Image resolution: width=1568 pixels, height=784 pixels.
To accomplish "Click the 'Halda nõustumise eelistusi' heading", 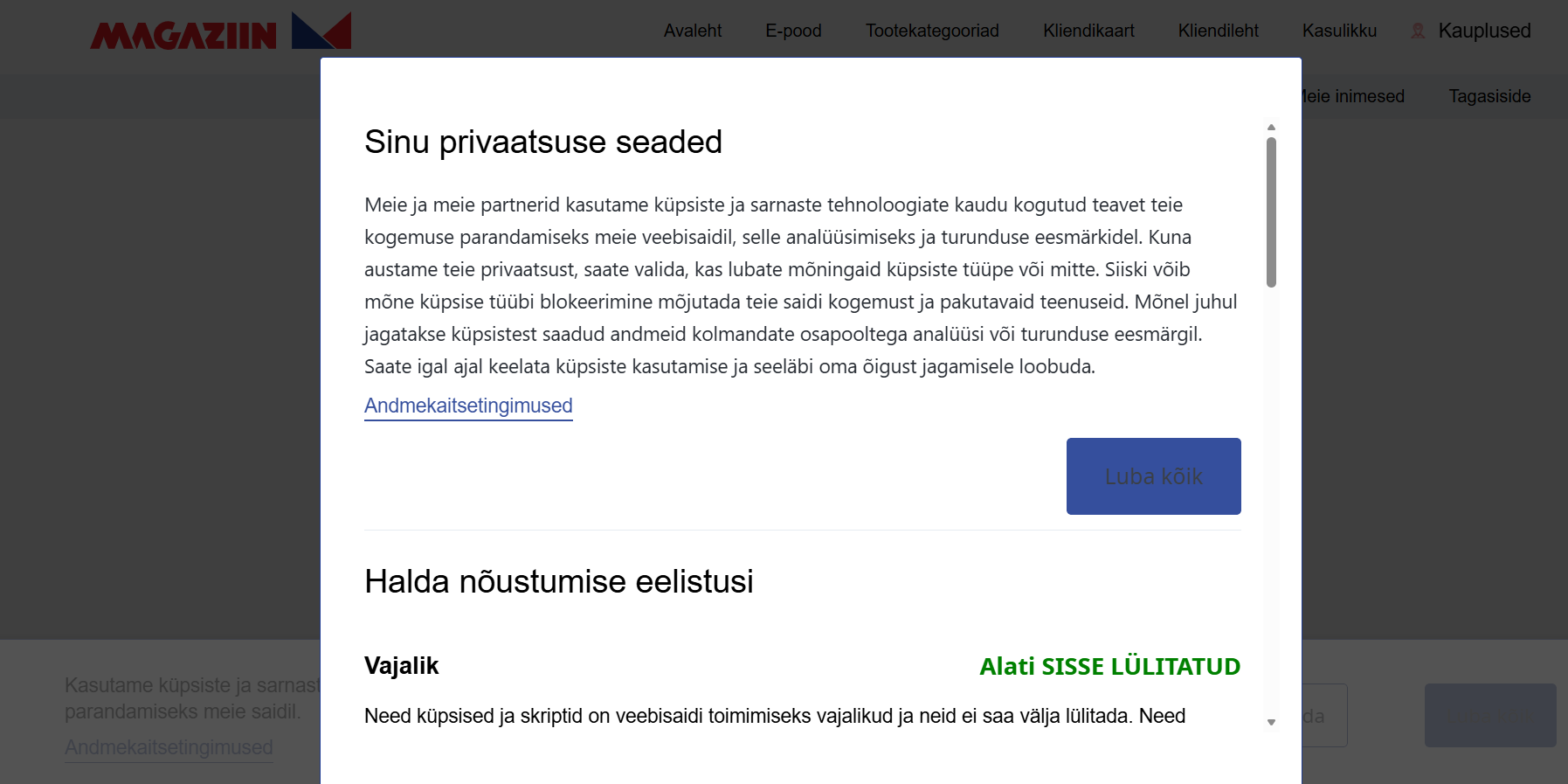I will 559,581.
